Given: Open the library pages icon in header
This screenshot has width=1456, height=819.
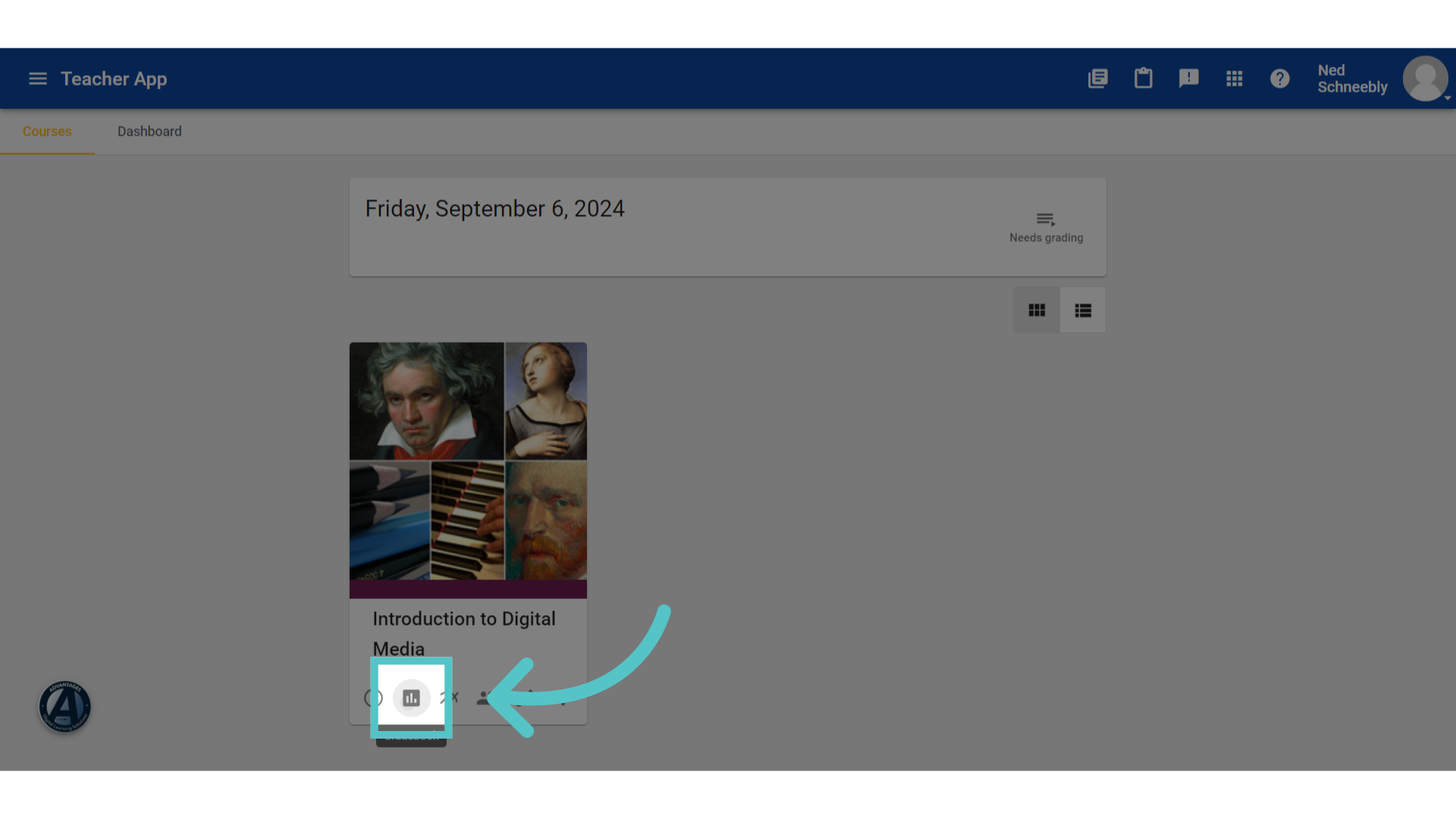Looking at the screenshot, I should tap(1098, 79).
